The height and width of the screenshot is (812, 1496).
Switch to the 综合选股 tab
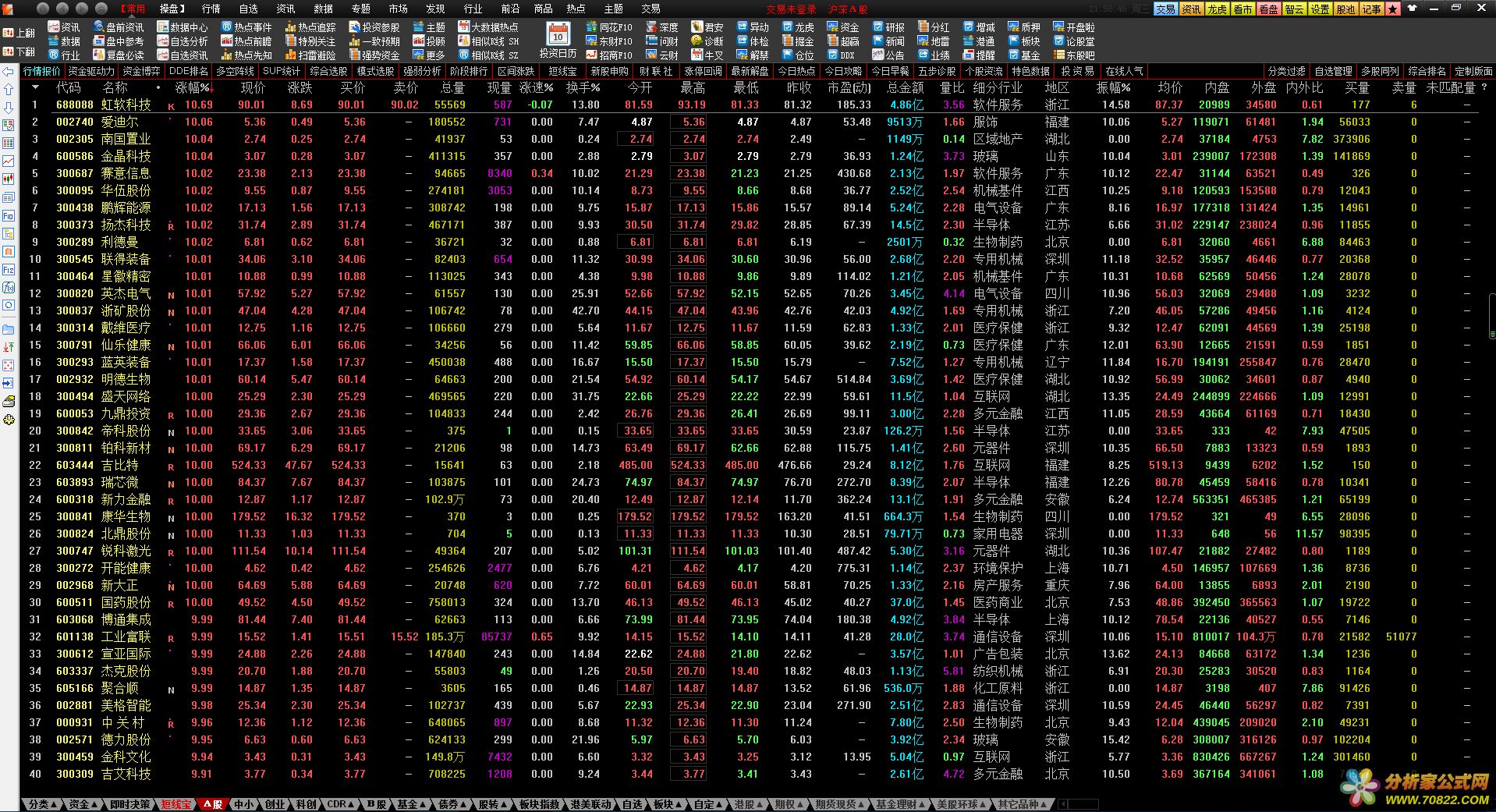click(x=328, y=71)
